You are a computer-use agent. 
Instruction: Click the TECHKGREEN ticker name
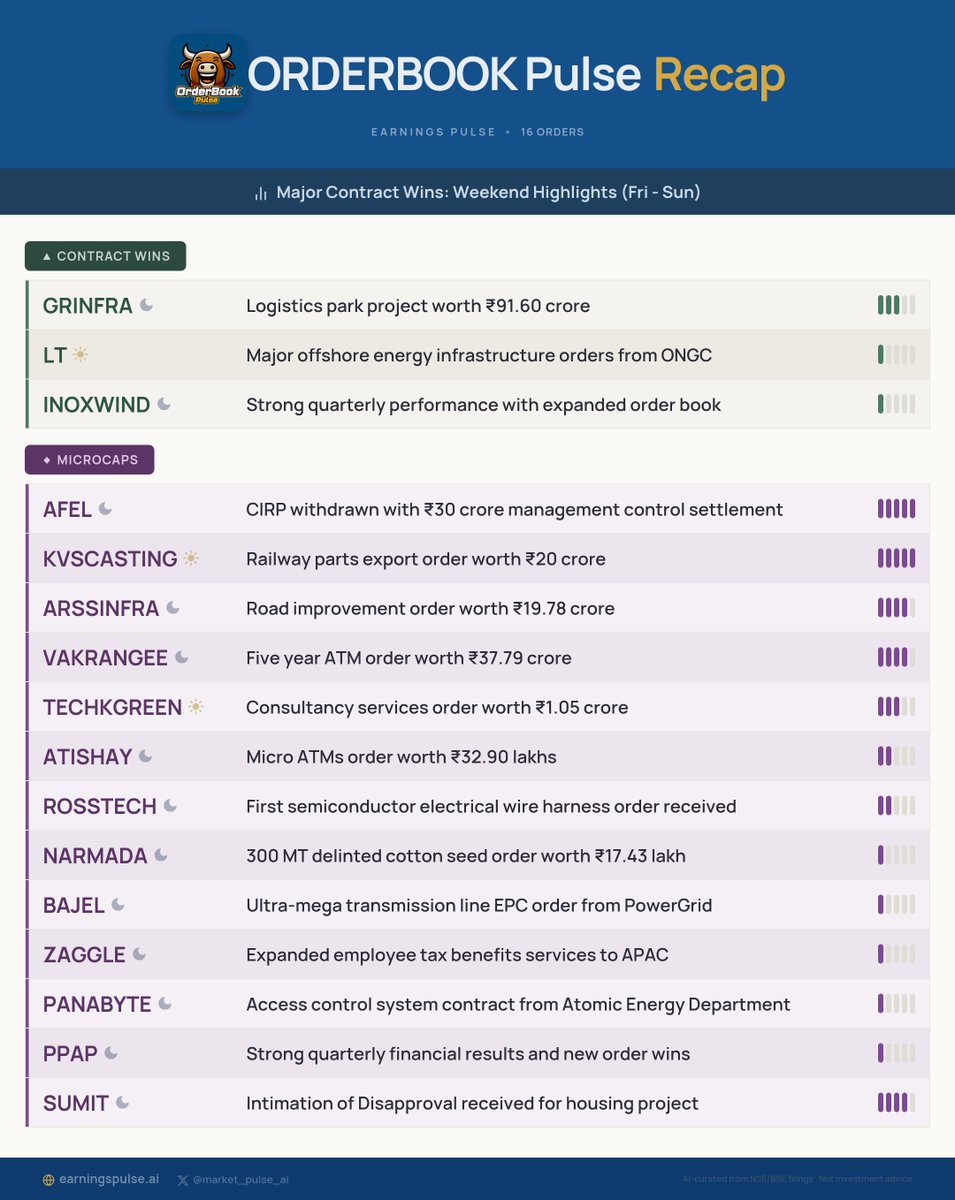[x=113, y=708]
